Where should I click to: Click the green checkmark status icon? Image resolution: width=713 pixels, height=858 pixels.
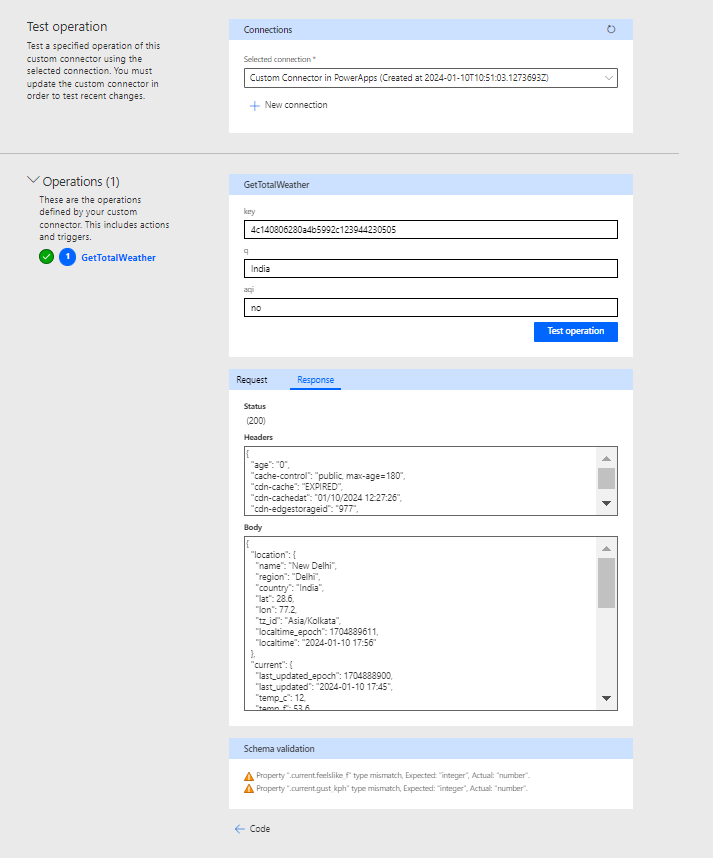(x=46, y=257)
